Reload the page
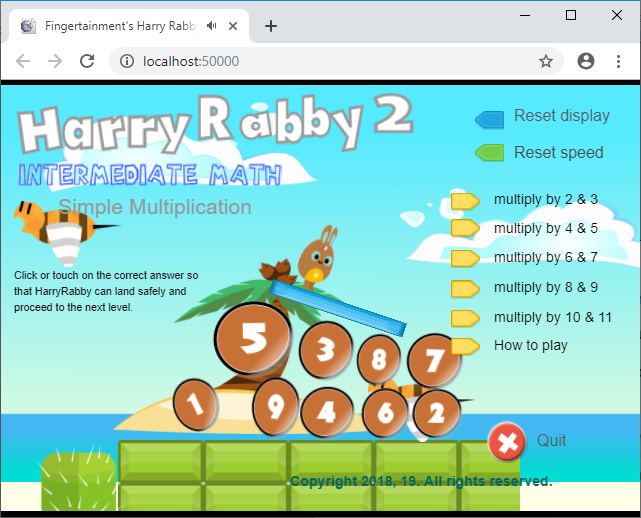This screenshot has height=518, width=641. pos(87,61)
